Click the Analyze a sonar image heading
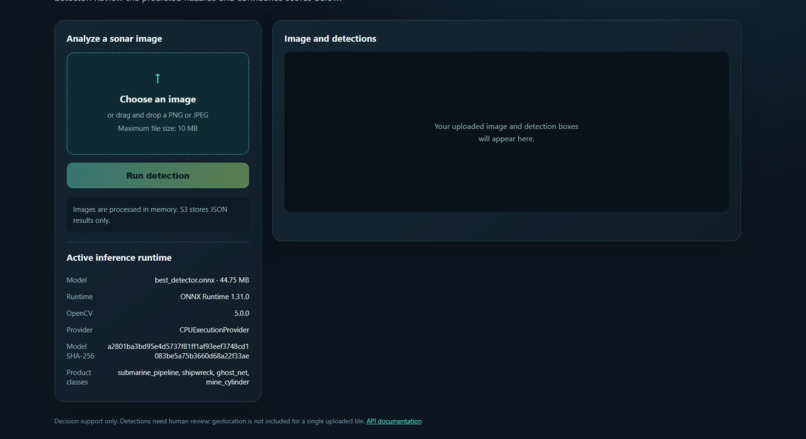The height and width of the screenshot is (439, 806). [114, 39]
